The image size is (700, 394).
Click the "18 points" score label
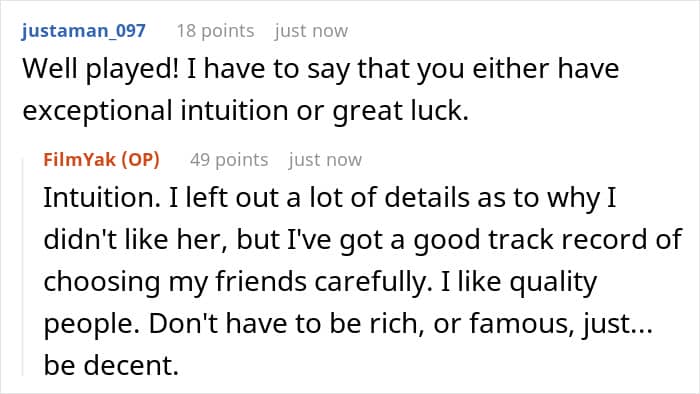coord(216,31)
